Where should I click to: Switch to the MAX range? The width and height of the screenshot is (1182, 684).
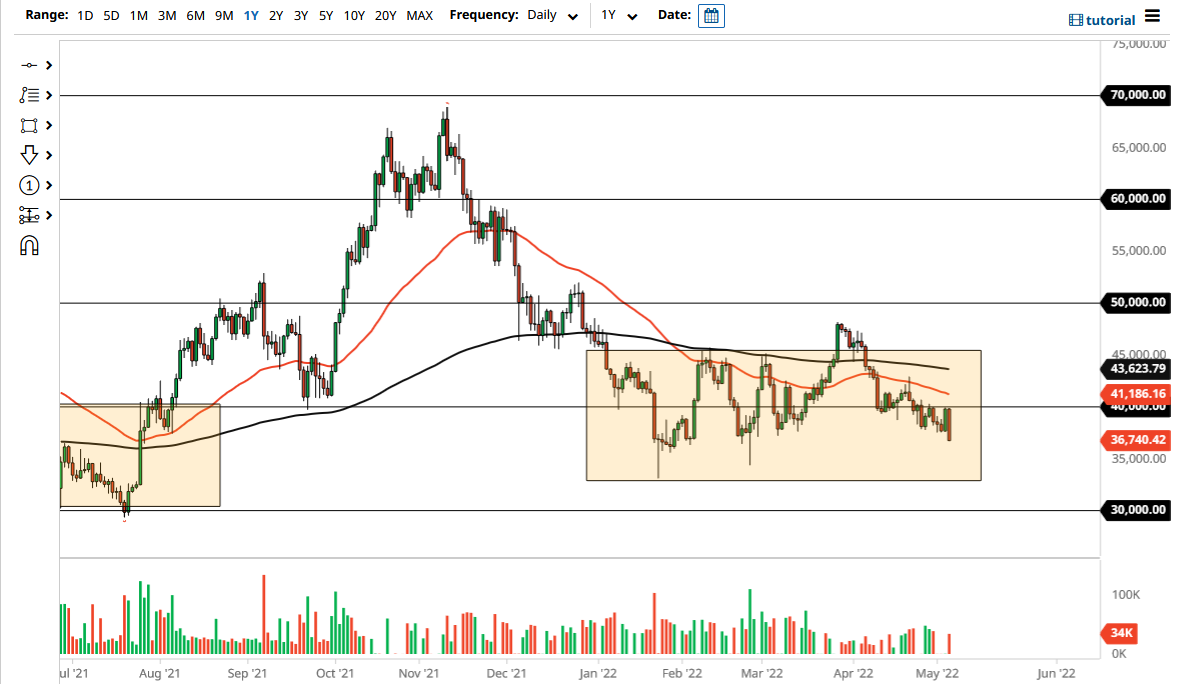click(419, 16)
